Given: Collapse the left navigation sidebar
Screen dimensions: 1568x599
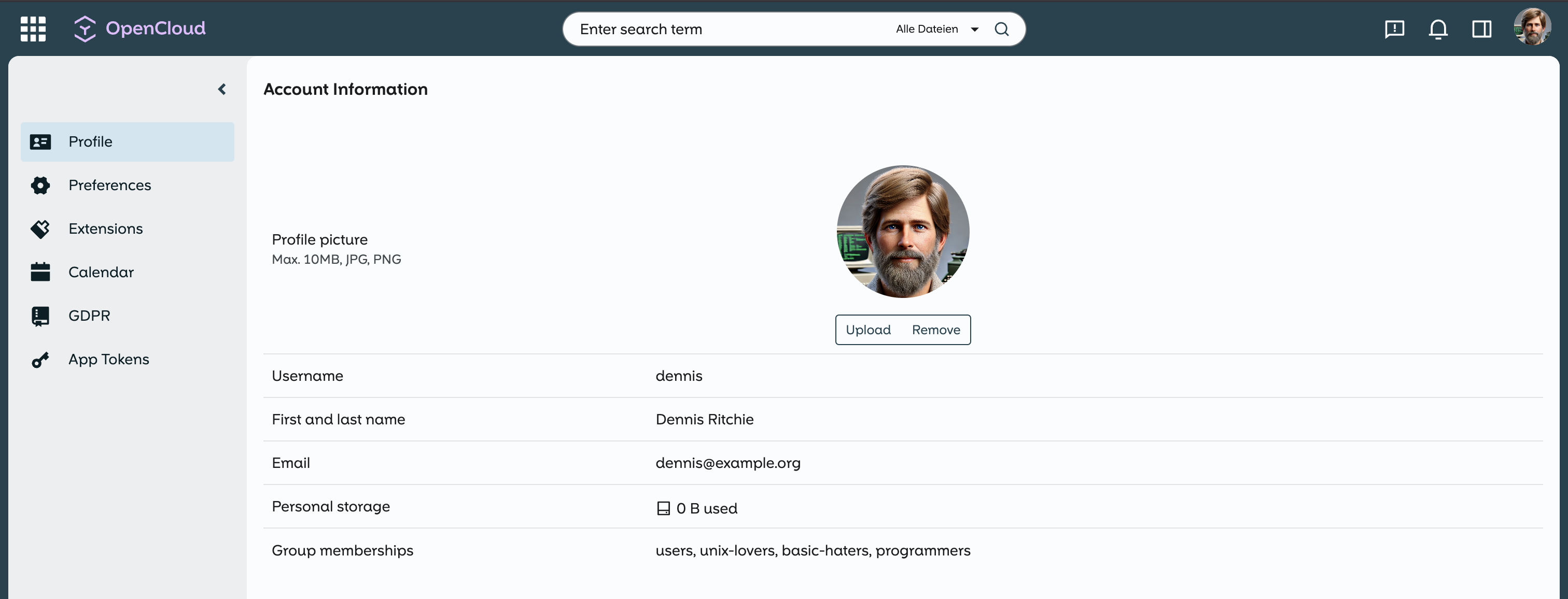Looking at the screenshot, I should tap(222, 90).
